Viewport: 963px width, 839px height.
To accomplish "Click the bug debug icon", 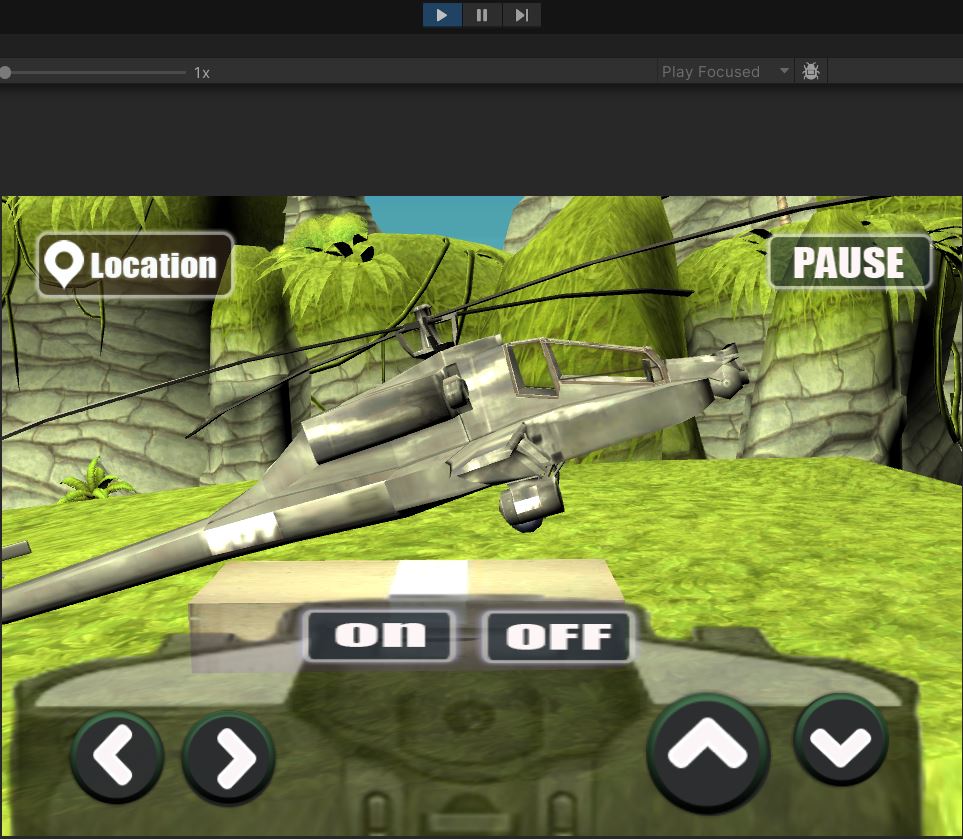I will [x=811, y=72].
